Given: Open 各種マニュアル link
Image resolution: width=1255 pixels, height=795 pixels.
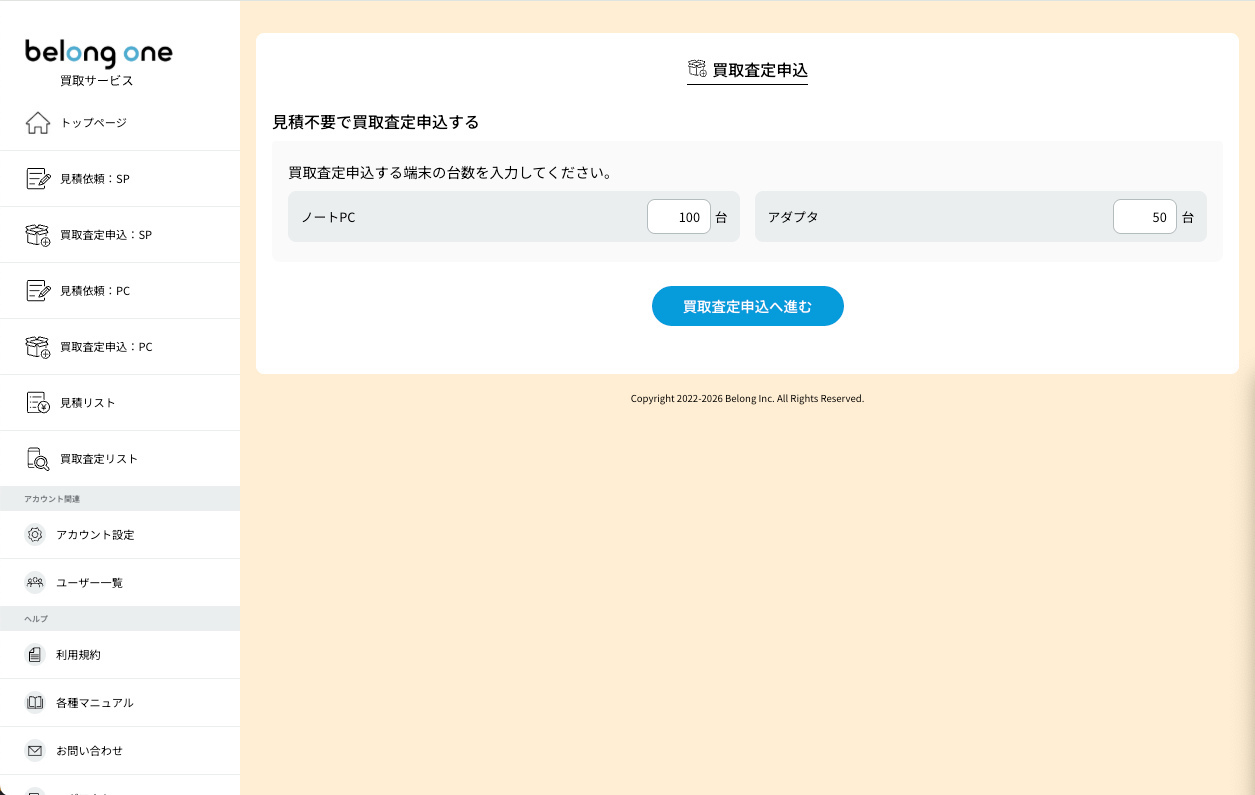Looking at the screenshot, I should pyautogui.click(x=120, y=703).
